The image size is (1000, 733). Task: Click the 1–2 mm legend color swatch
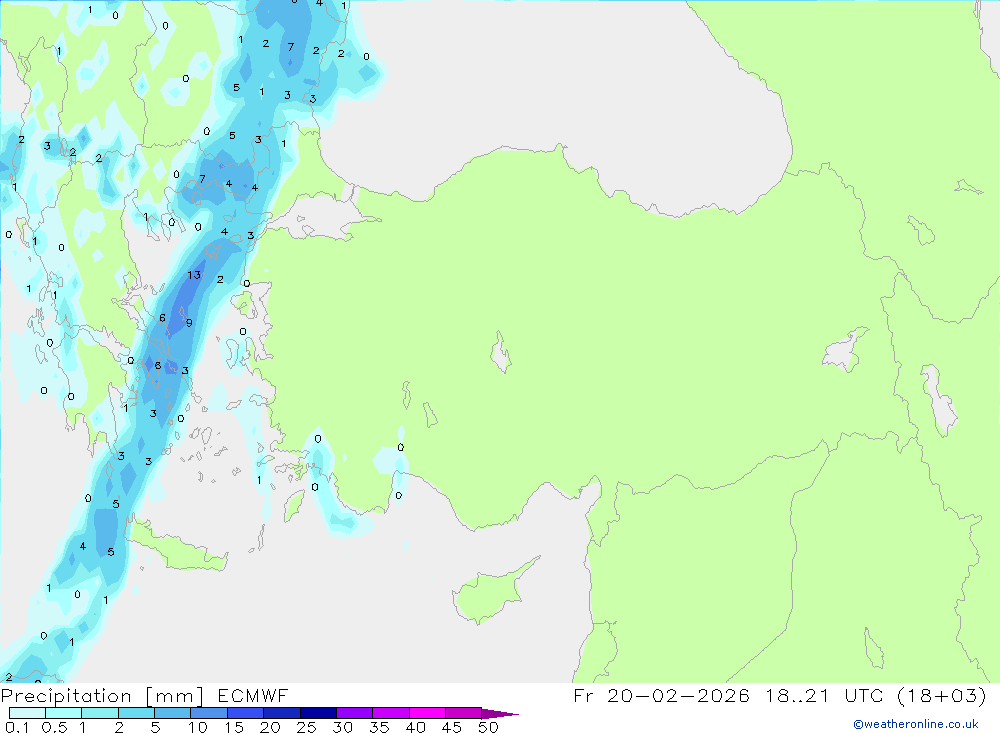pyautogui.click(x=100, y=713)
